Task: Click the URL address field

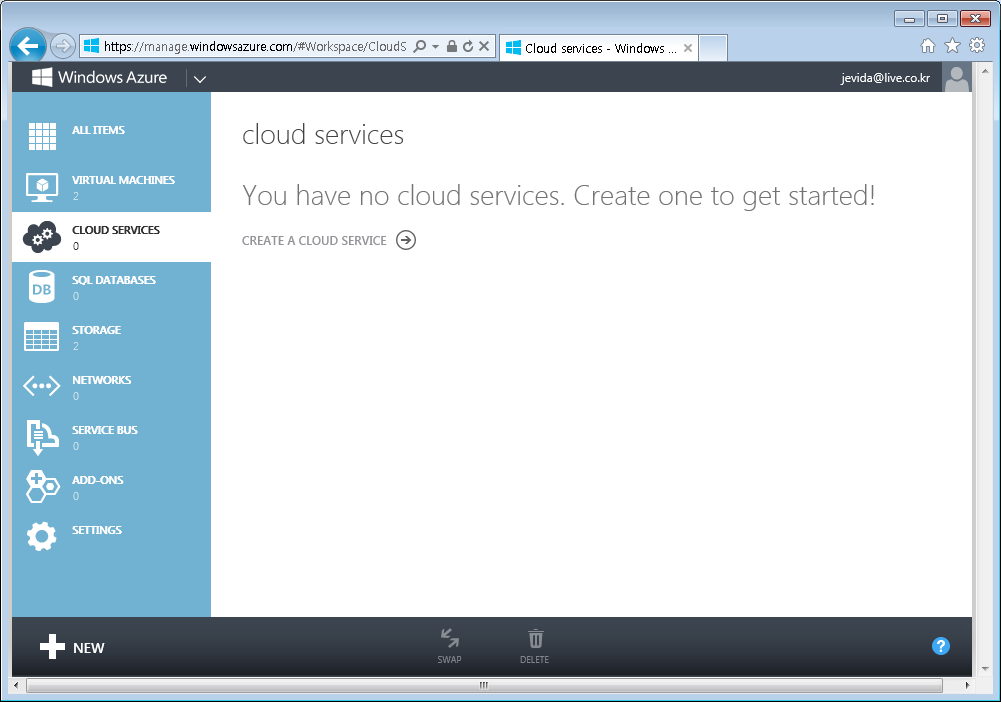Action: coord(255,47)
